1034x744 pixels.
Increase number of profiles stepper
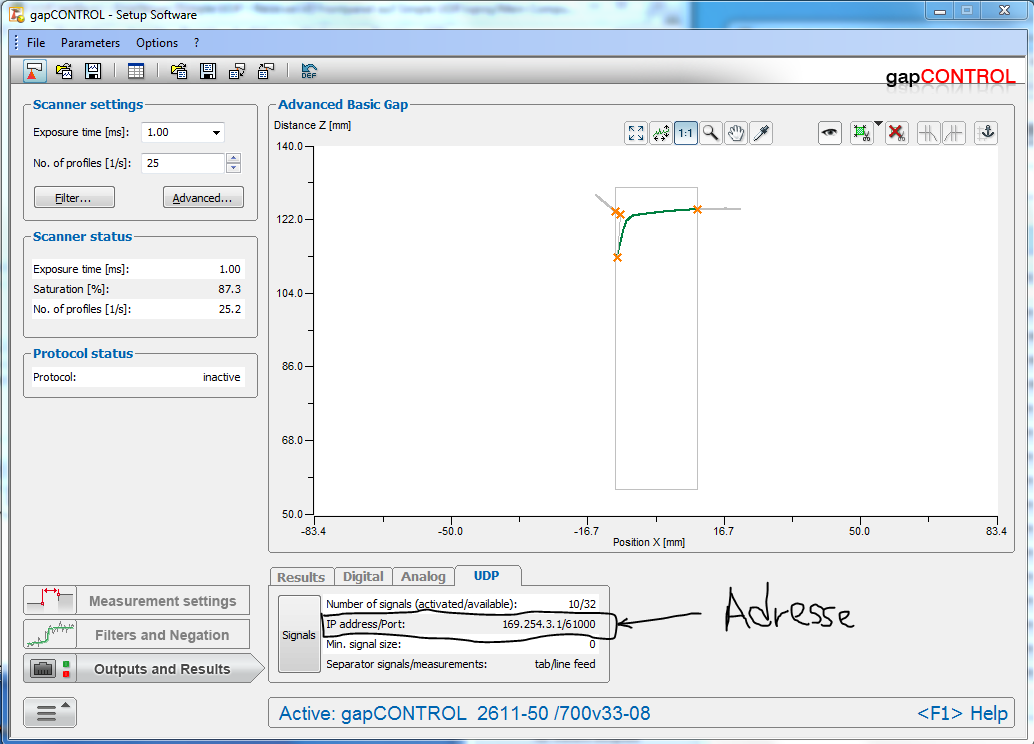233,158
